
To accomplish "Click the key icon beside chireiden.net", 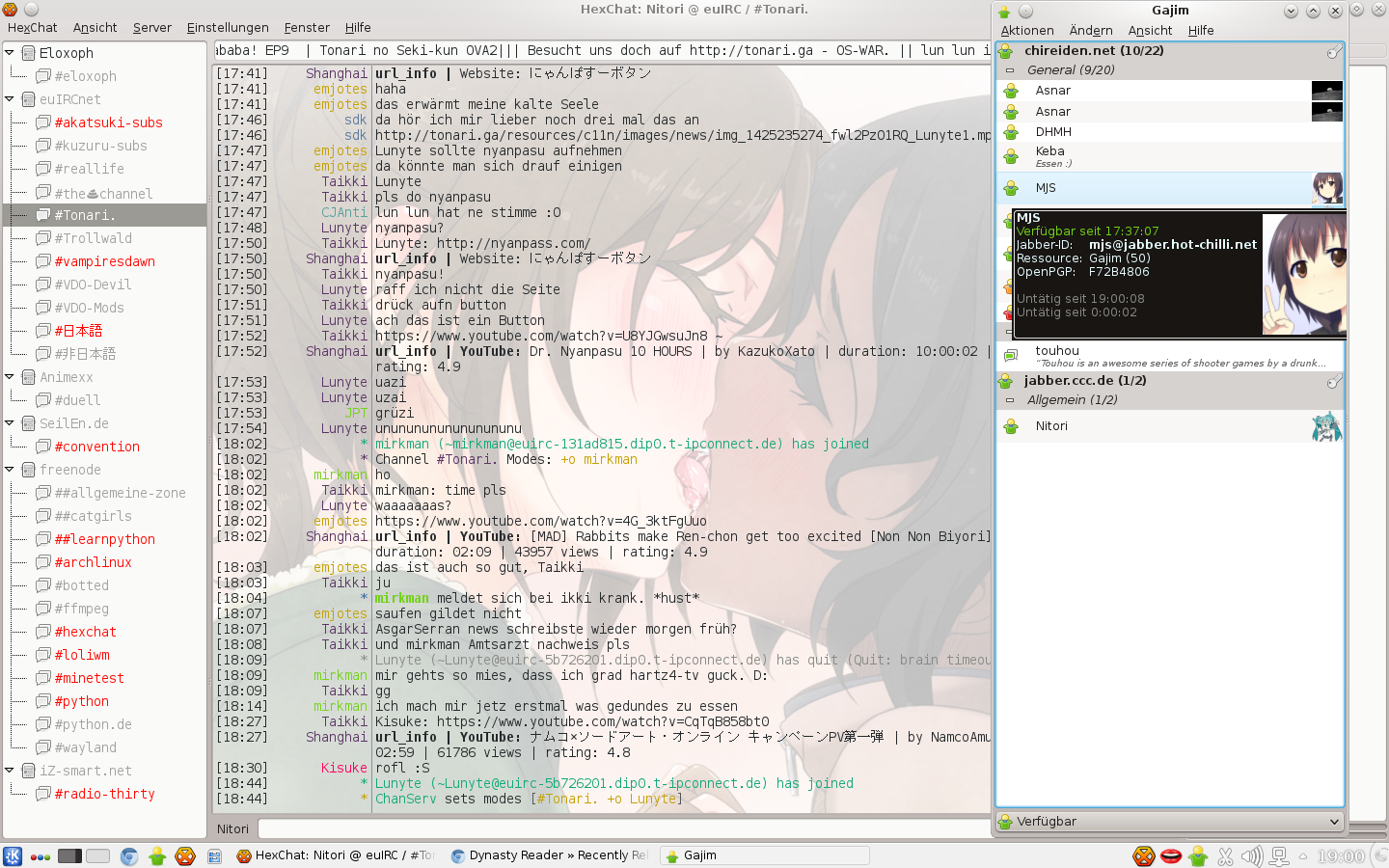I will (x=1334, y=51).
